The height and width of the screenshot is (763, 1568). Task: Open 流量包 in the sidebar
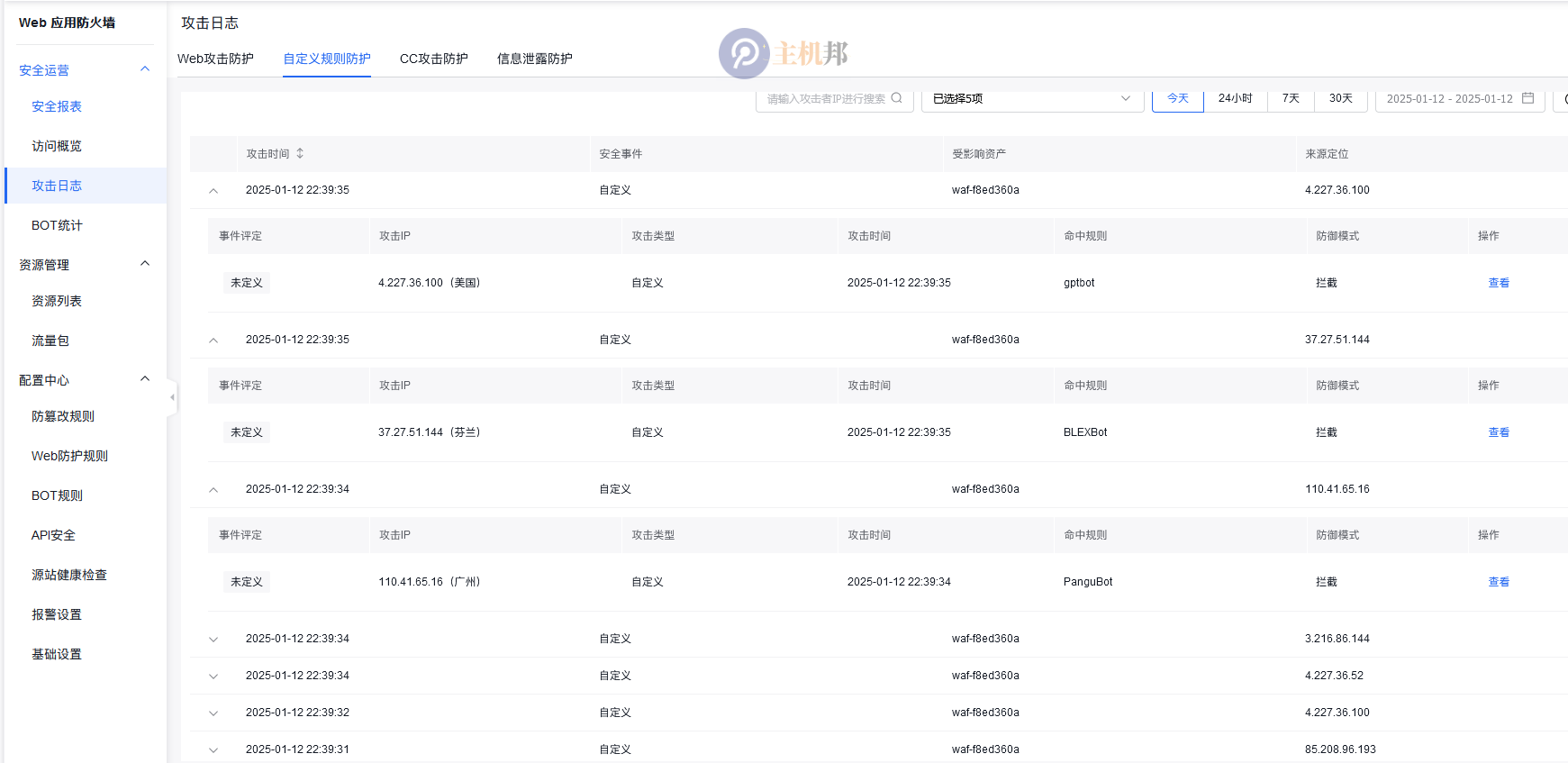pos(50,341)
